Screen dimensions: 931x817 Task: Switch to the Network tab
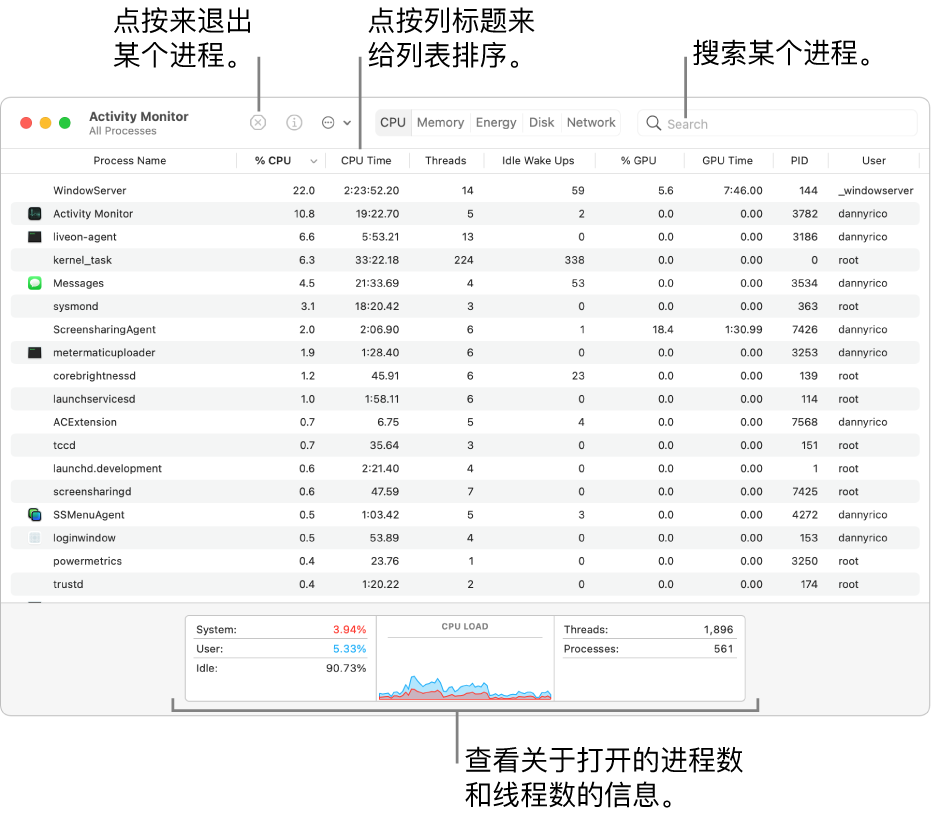pos(591,122)
